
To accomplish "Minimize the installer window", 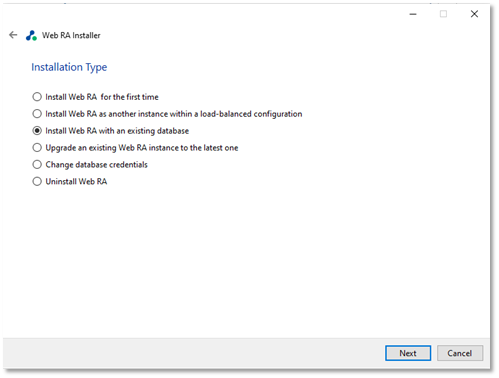I will 413,14.
